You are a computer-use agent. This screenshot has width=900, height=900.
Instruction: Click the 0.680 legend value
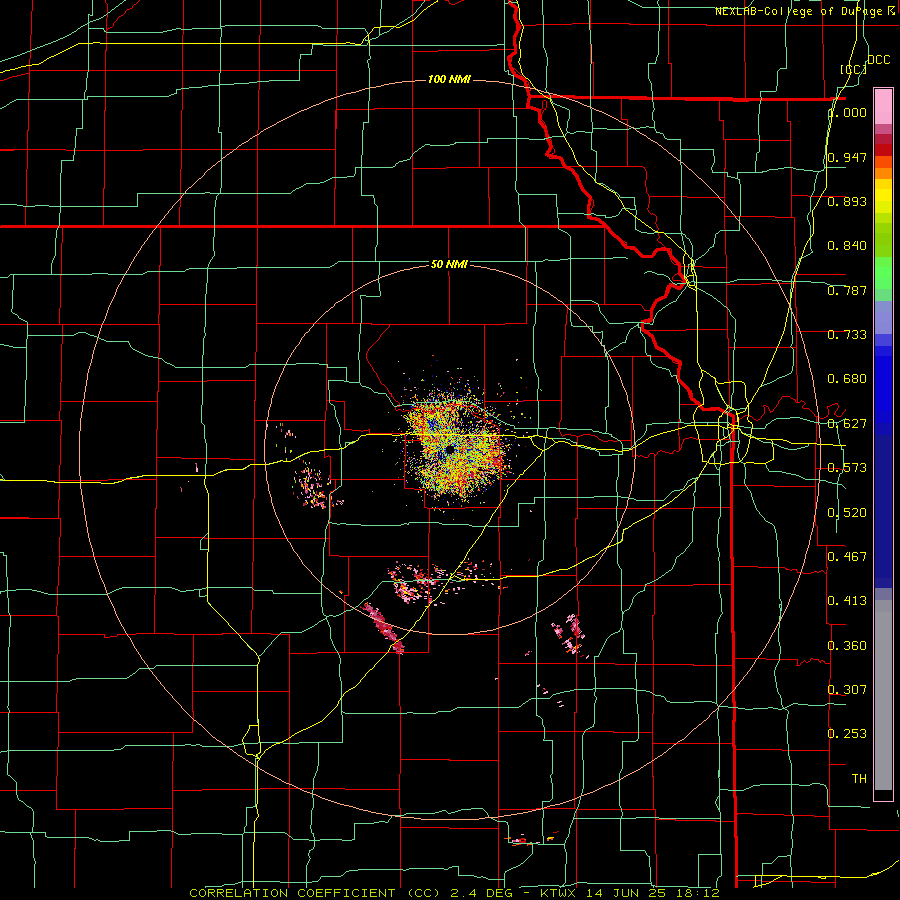tap(847, 379)
